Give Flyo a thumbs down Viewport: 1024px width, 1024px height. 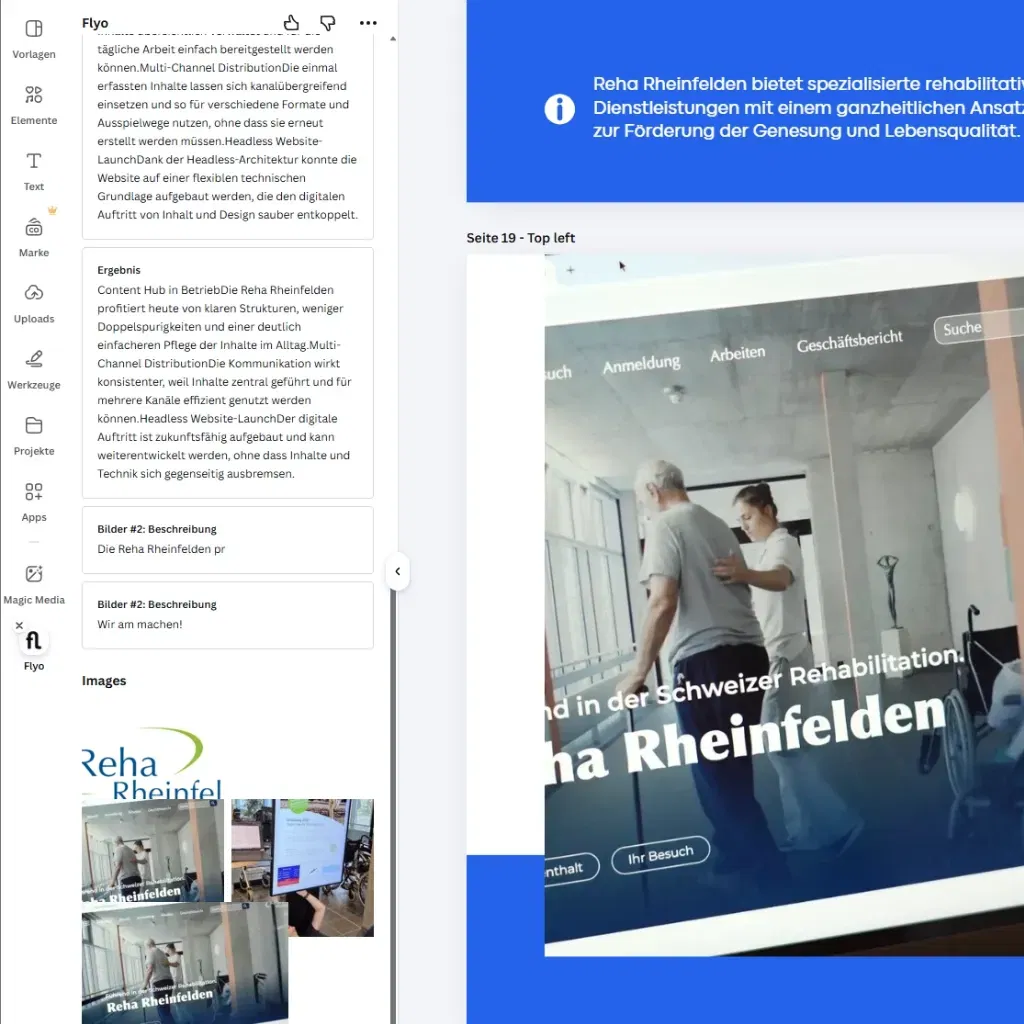pos(328,23)
